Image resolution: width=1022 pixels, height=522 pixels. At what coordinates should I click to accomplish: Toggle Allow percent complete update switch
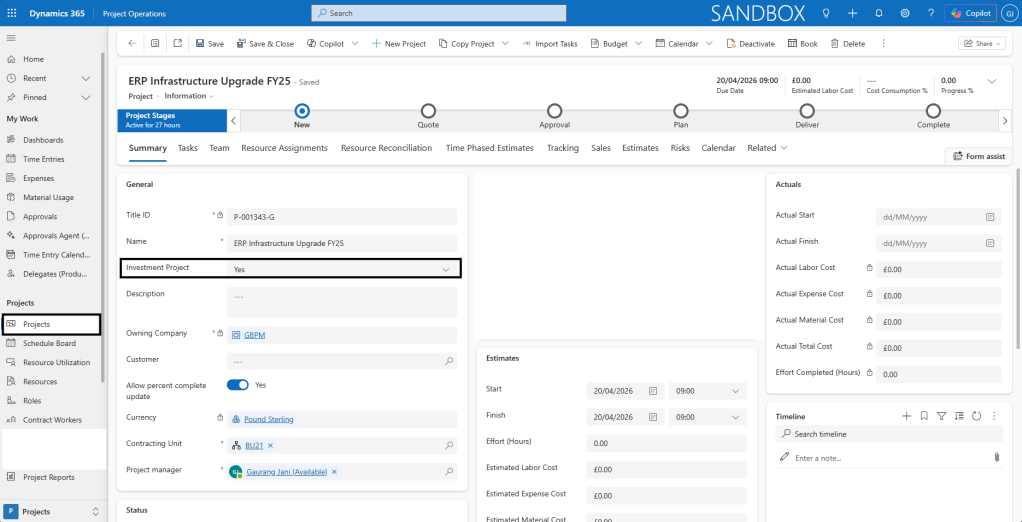coord(238,385)
